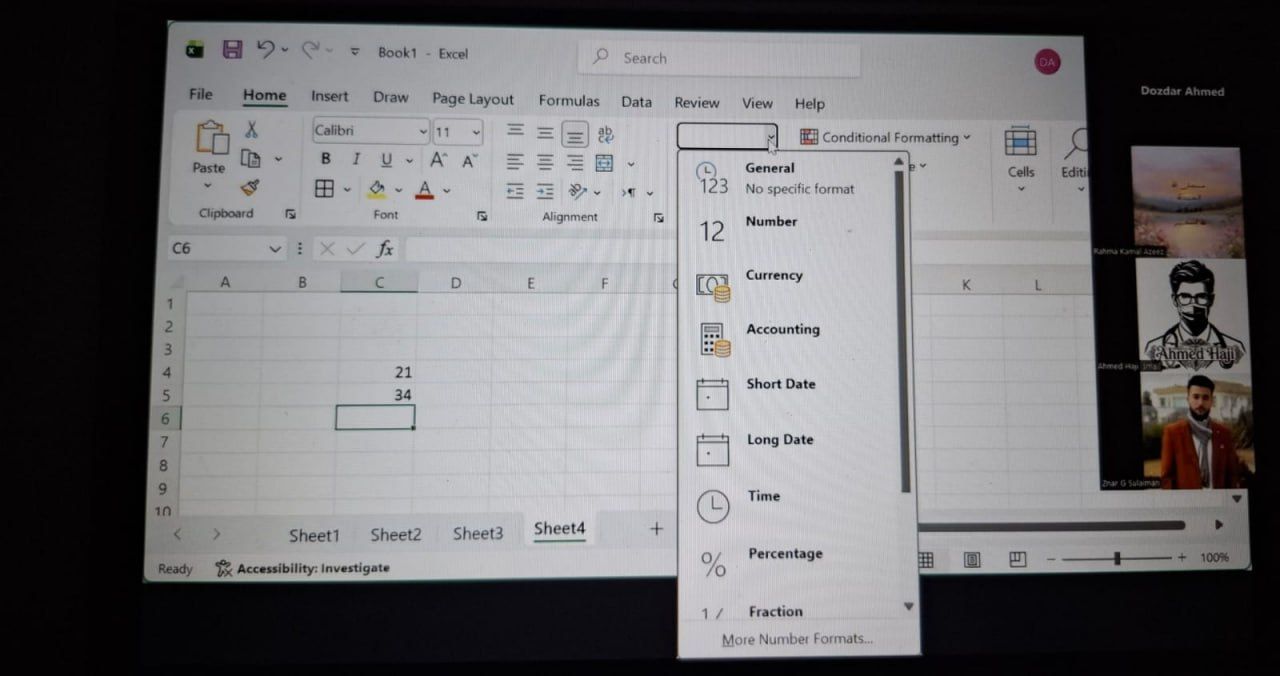Toggle Bold formatting

[325, 159]
